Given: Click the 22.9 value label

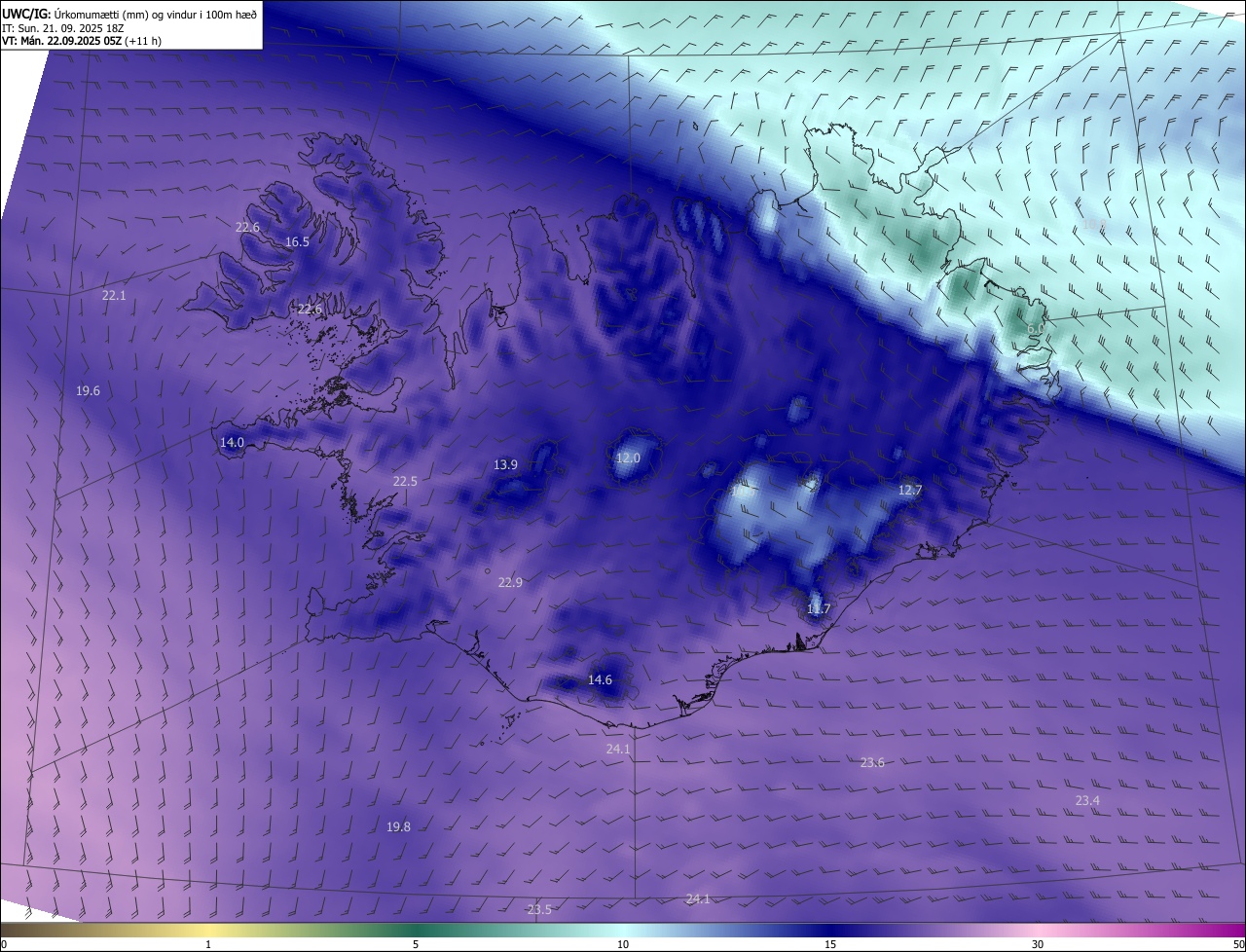Looking at the screenshot, I should pos(510,582).
